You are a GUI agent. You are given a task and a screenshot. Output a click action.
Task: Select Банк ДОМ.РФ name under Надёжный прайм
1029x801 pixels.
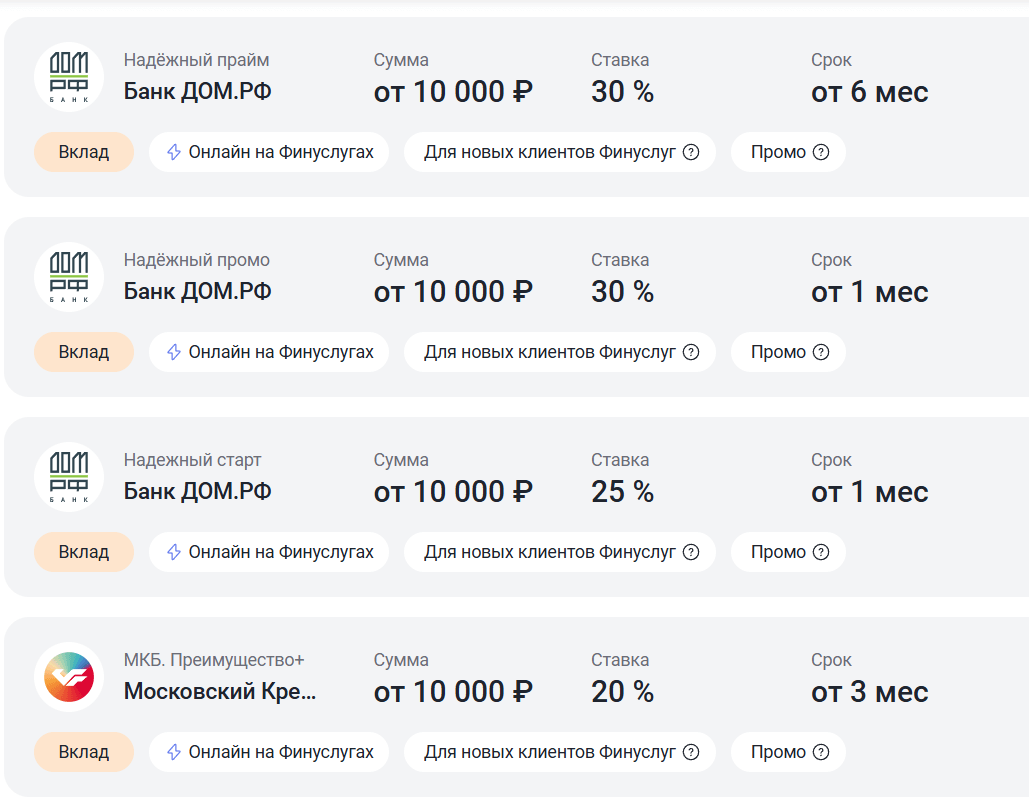pyautogui.click(x=198, y=91)
